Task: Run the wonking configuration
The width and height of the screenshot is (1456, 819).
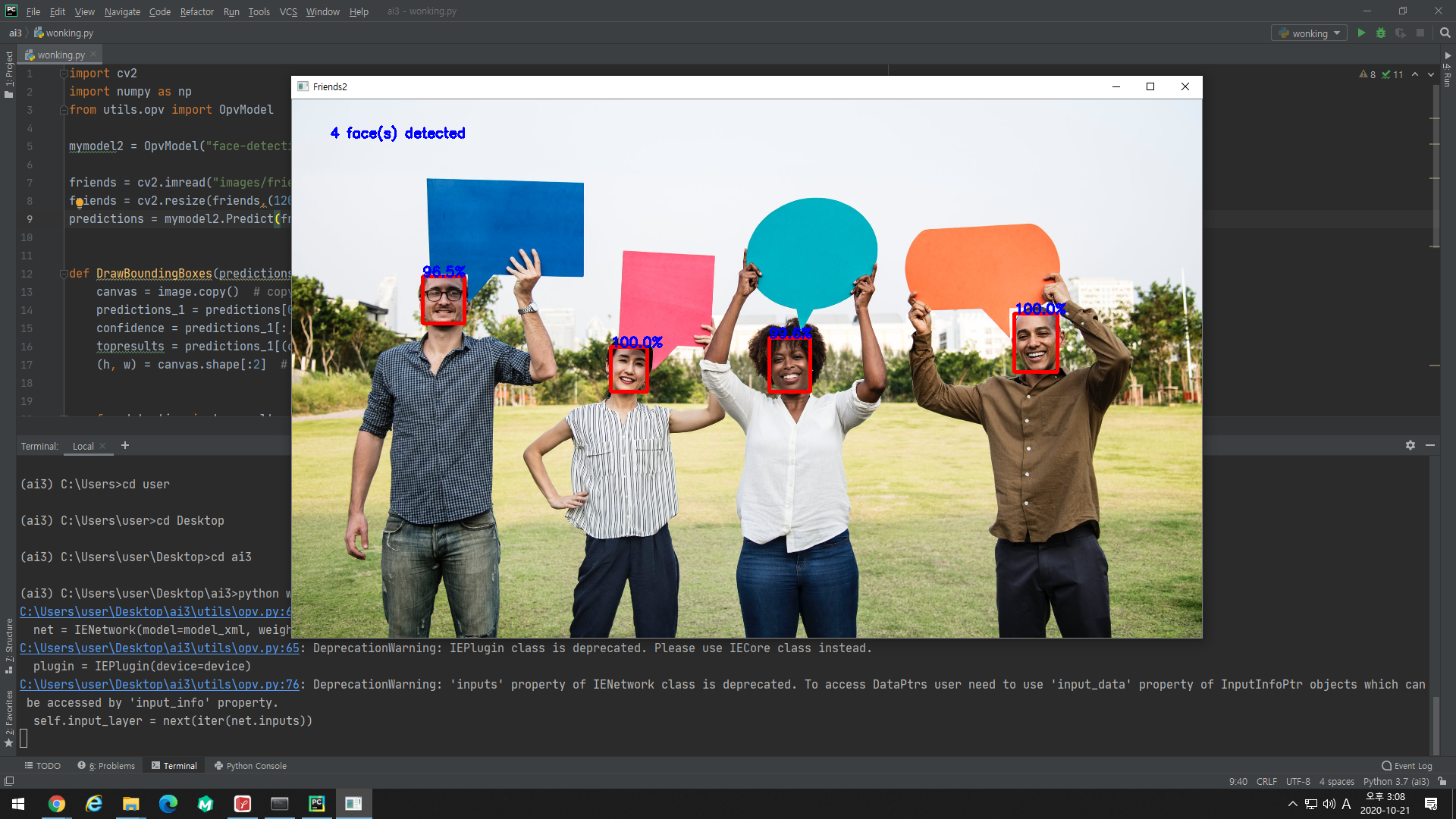Action: pyautogui.click(x=1361, y=33)
